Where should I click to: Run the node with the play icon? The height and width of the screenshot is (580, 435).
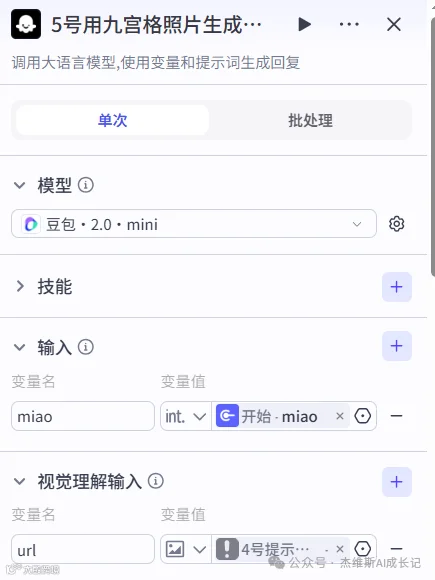click(x=304, y=25)
